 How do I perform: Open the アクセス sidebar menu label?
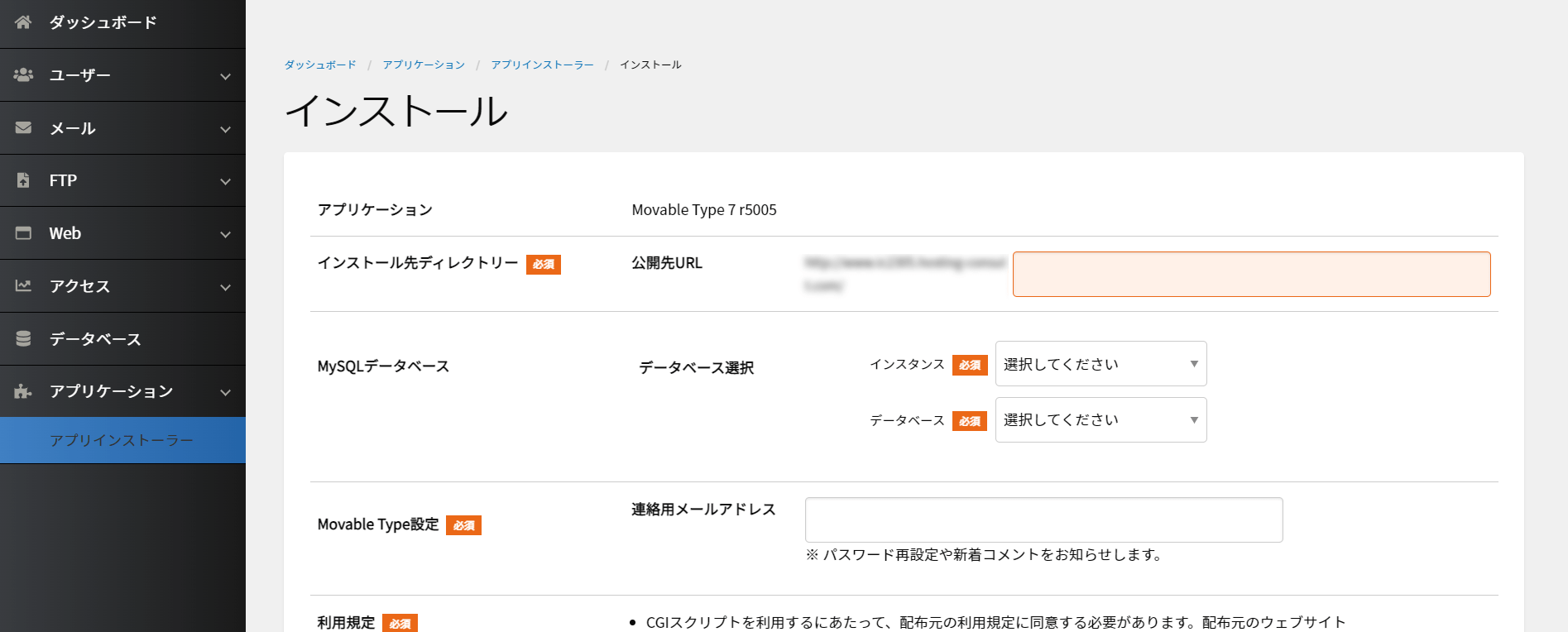click(x=79, y=286)
